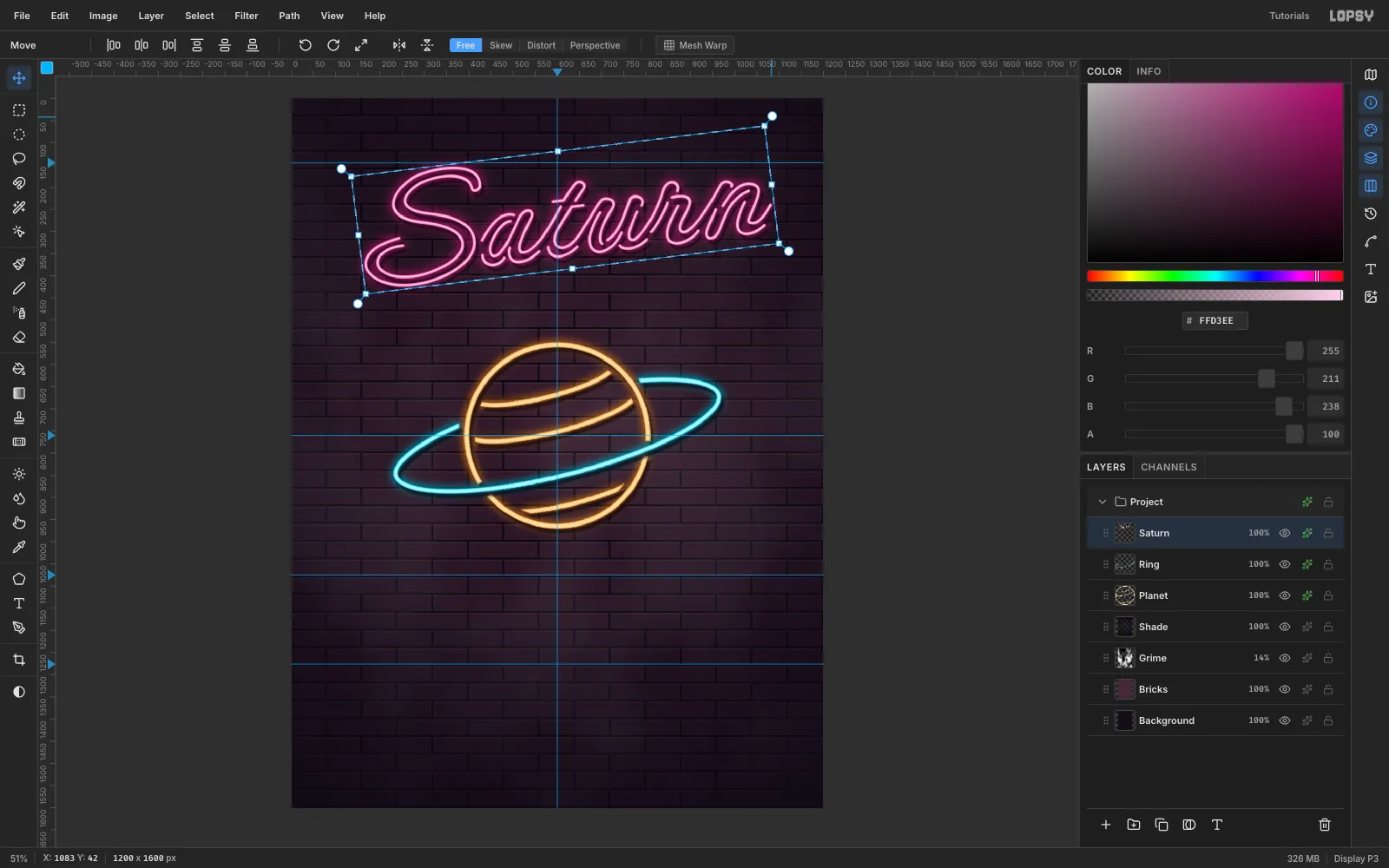This screenshot has height=868, width=1389.
Task: Switch to the Info tab
Action: (1149, 71)
